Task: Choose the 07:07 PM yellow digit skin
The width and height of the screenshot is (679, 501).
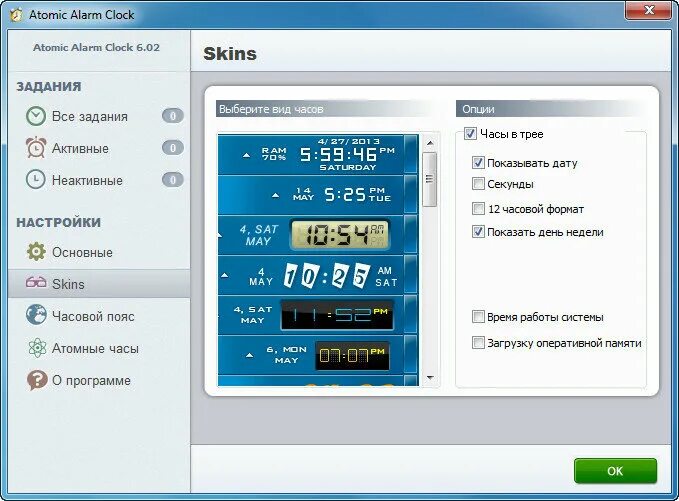Action: 318,355
